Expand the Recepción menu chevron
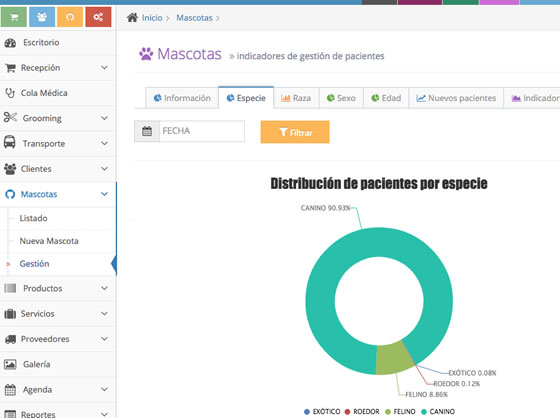Screen dimensions: 560x420 tap(104, 68)
